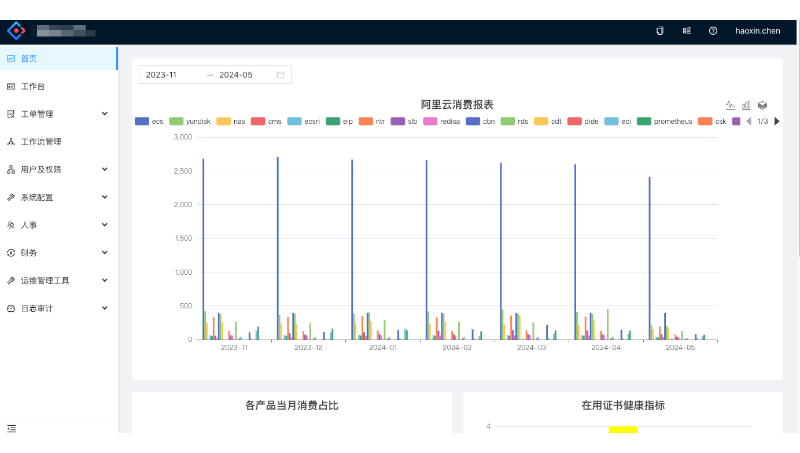Click the app logo in header

click(x=16, y=31)
